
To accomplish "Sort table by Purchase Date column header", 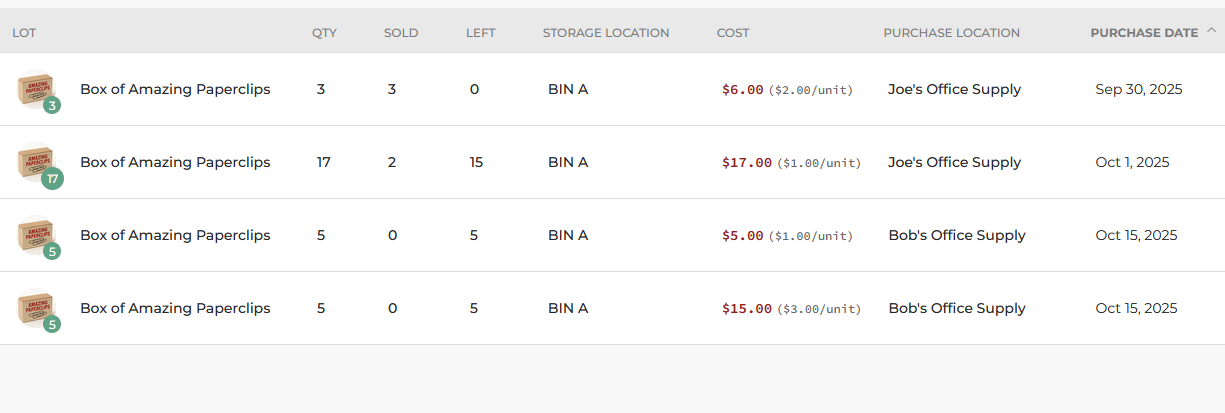I will click(1143, 33).
